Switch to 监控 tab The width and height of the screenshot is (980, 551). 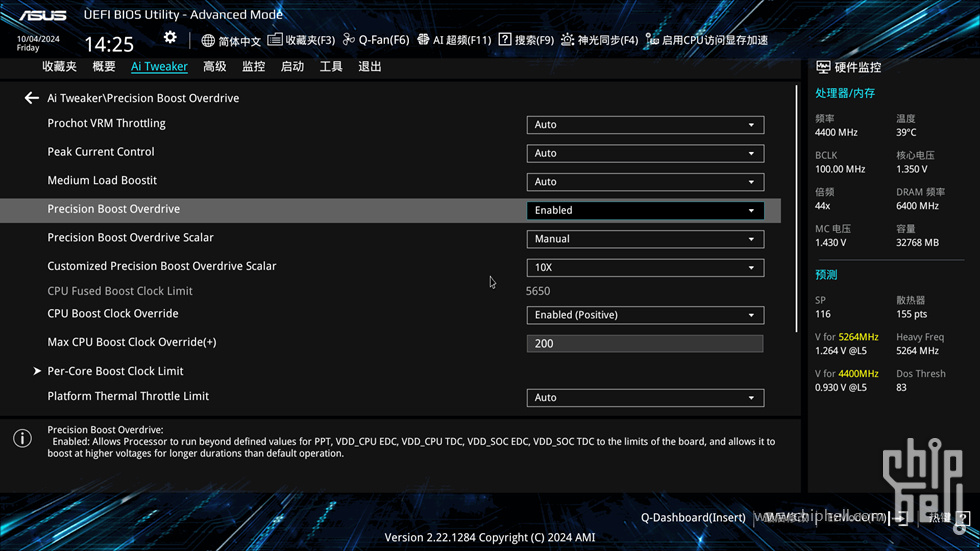pos(254,67)
